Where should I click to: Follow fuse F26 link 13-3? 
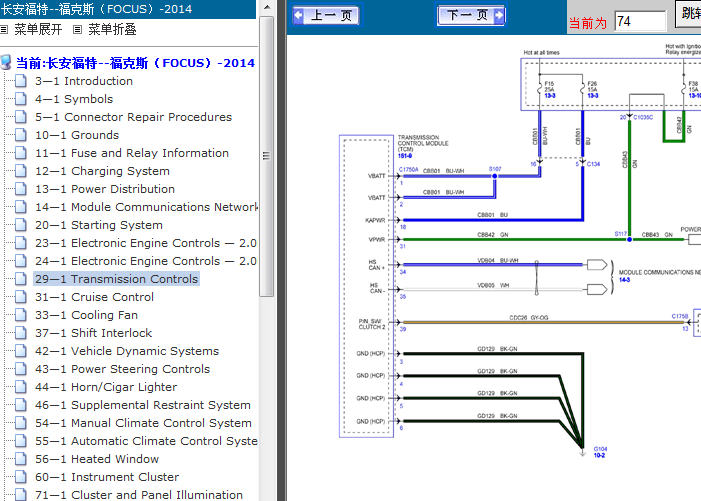(593, 96)
